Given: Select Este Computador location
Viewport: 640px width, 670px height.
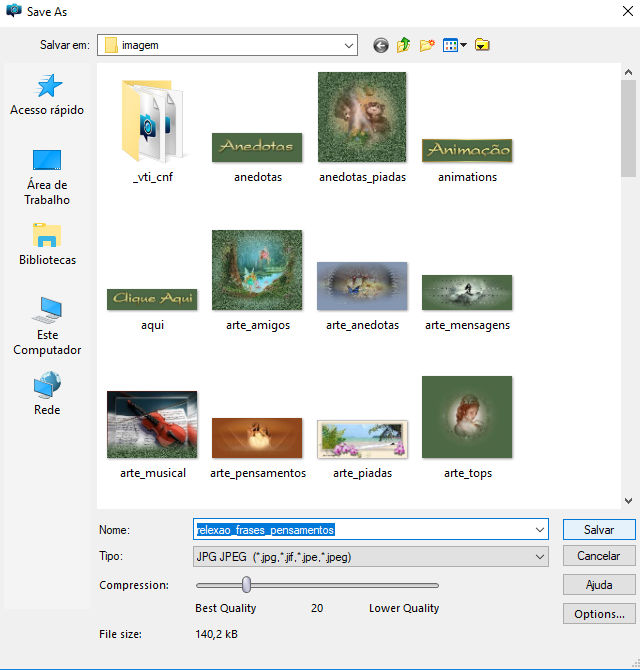Looking at the screenshot, I should (x=47, y=326).
